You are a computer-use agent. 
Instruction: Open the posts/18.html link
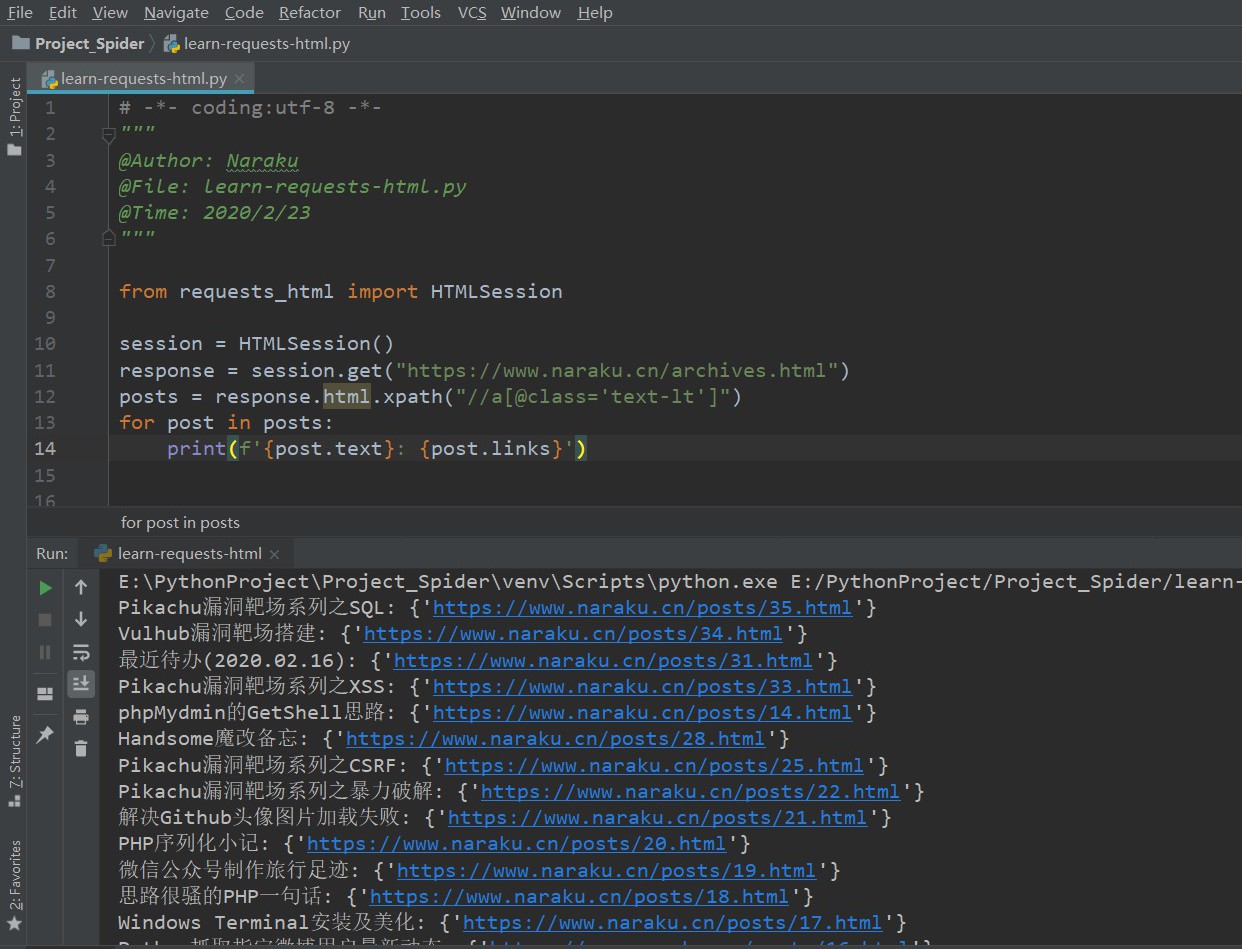[579, 897]
